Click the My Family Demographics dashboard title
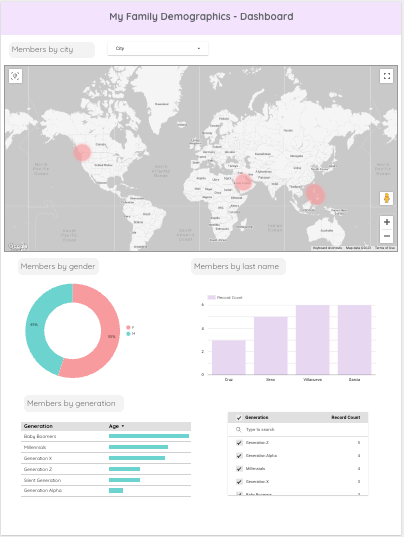Image resolution: width=404 pixels, height=537 pixels. tap(201, 16)
